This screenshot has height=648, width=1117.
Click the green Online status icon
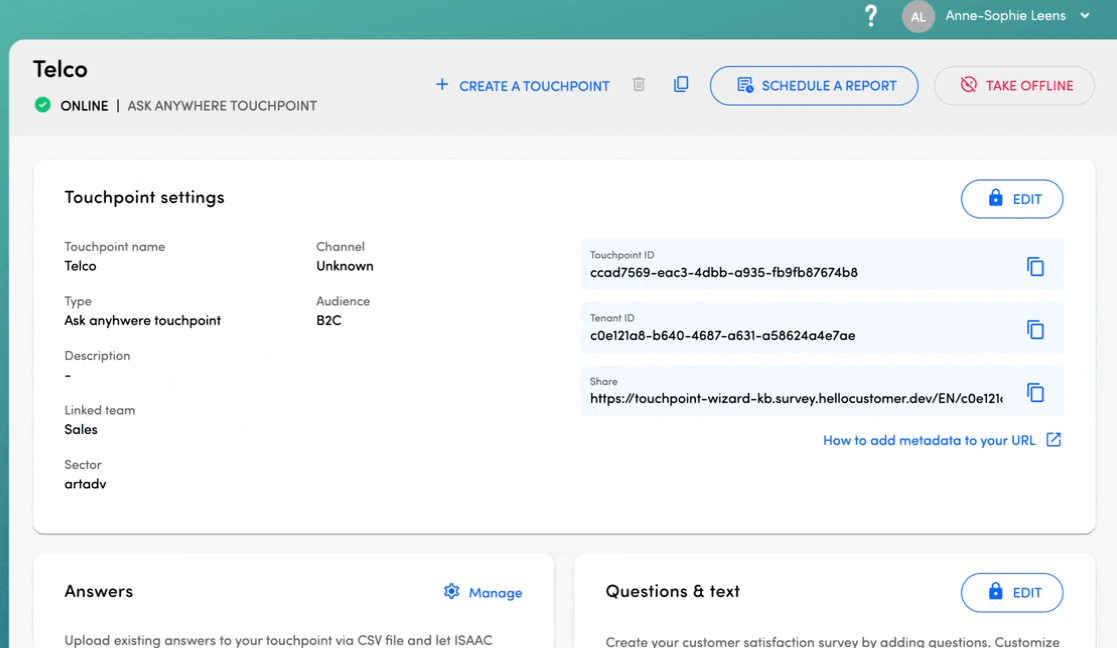pos(43,105)
